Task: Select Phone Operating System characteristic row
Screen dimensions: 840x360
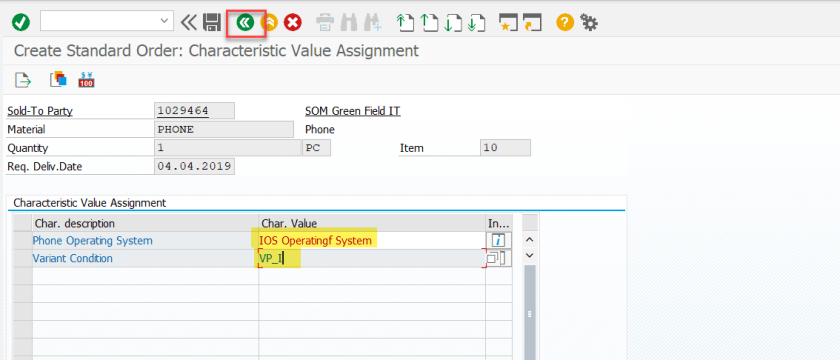Action: click(x=146, y=241)
